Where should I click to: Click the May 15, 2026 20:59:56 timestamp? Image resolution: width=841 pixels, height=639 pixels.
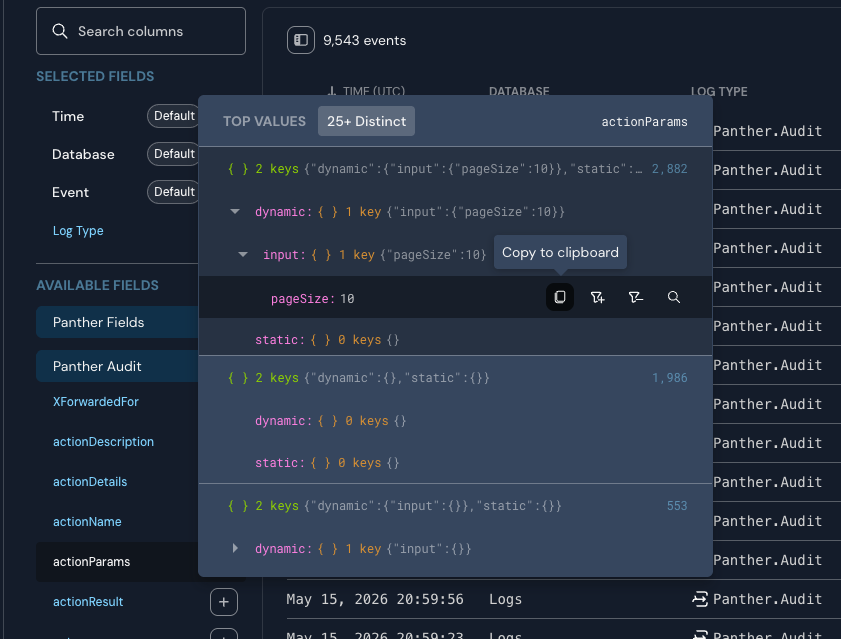(374, 599)
